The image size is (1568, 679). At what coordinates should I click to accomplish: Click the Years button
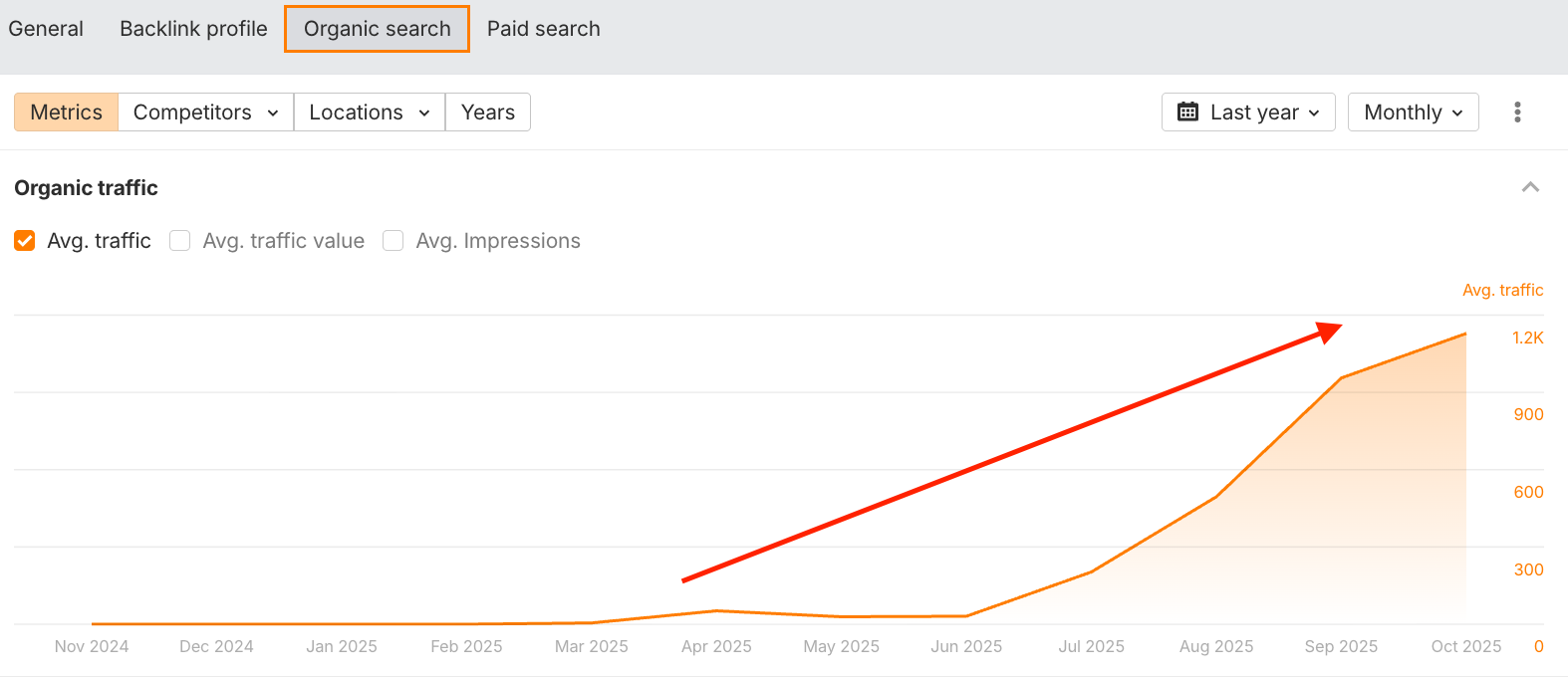(x=487, y=113)
